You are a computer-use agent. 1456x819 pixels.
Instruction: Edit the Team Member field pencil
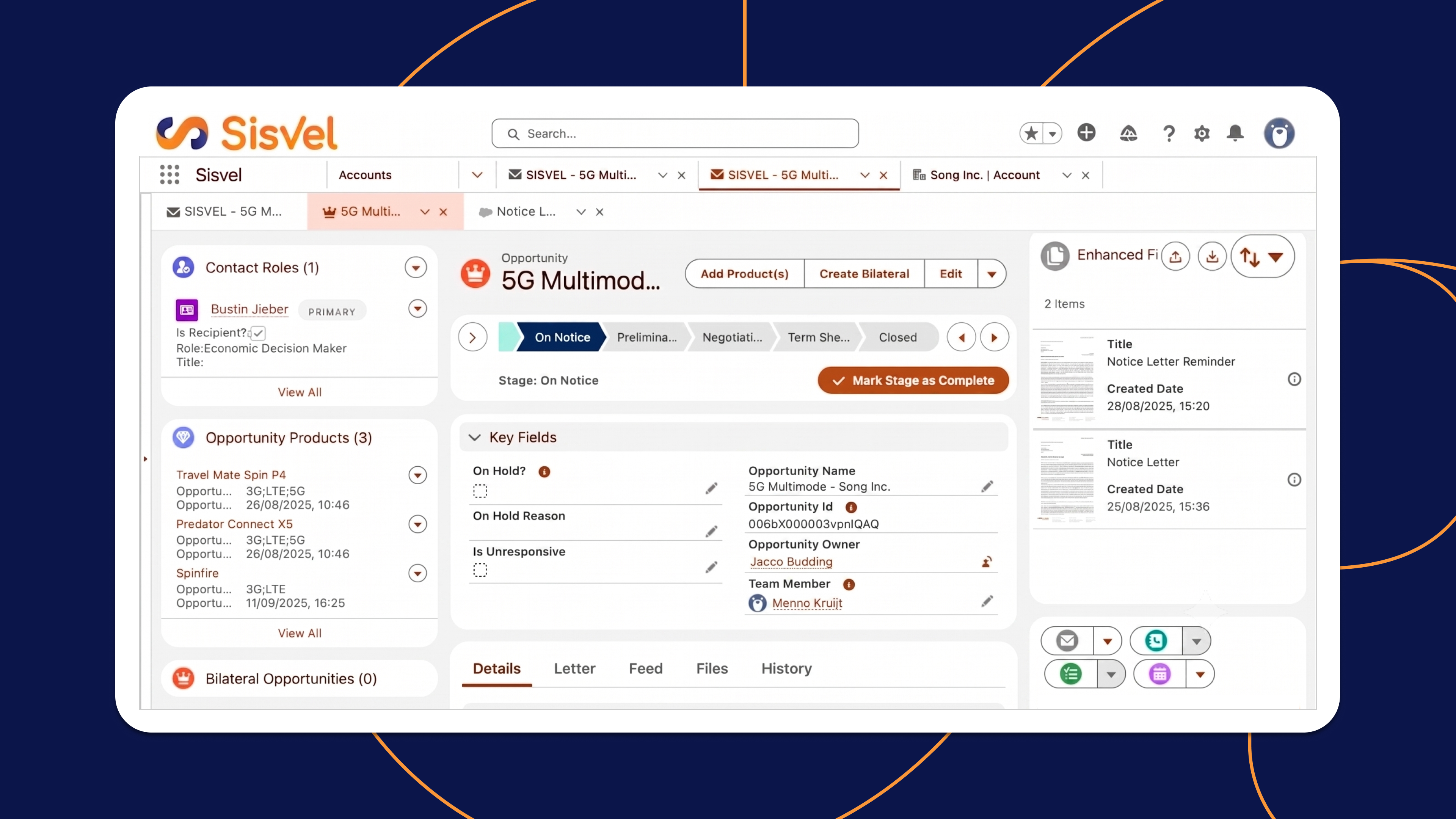coord(987,601)
